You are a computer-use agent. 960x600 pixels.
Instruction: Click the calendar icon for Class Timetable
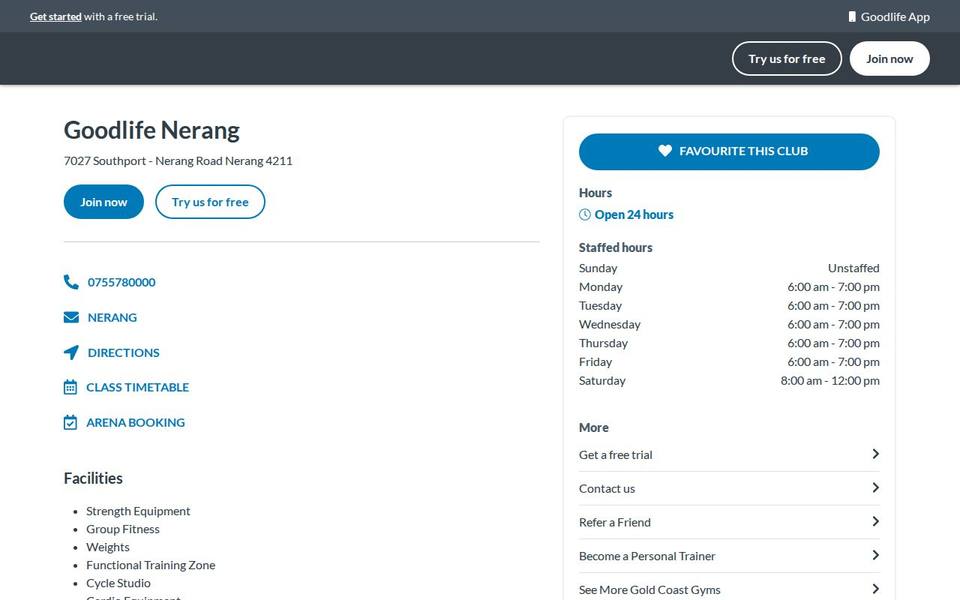(x=70, y=387)
